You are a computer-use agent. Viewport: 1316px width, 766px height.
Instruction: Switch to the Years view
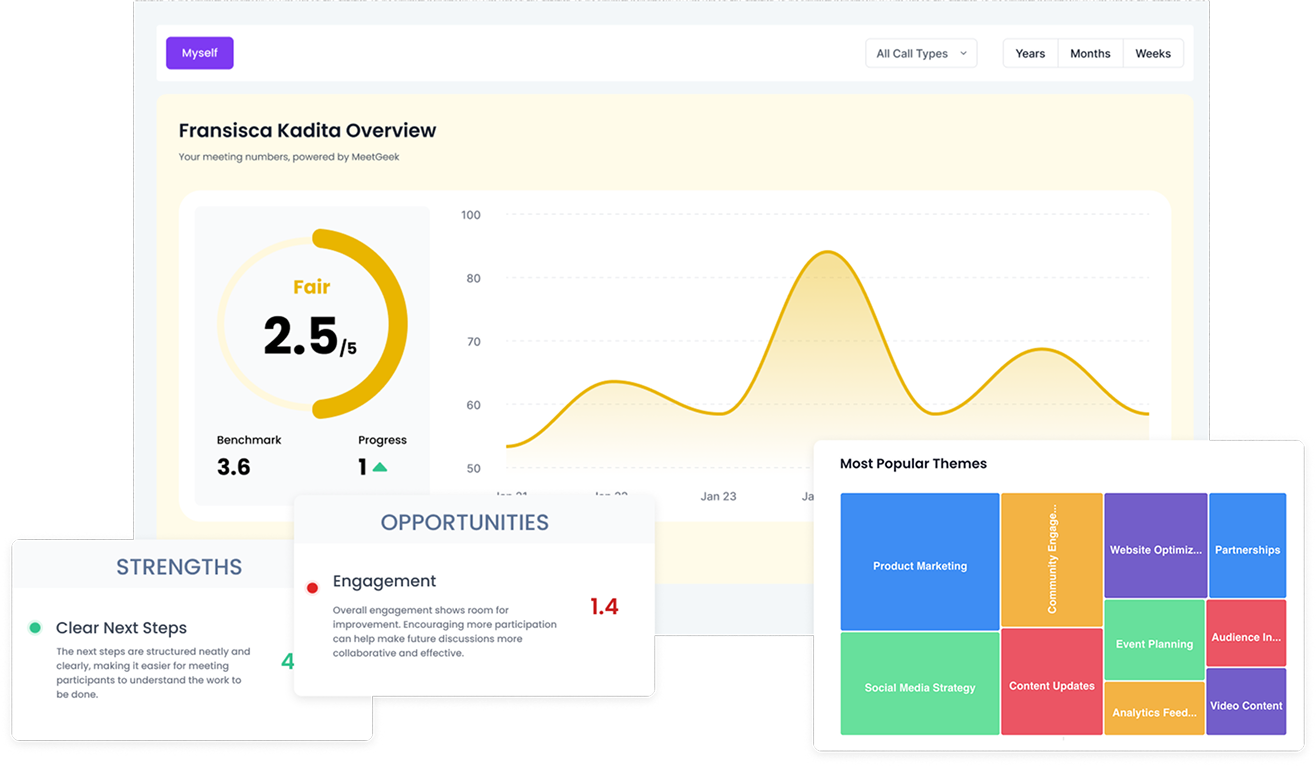click(1029, 54)
